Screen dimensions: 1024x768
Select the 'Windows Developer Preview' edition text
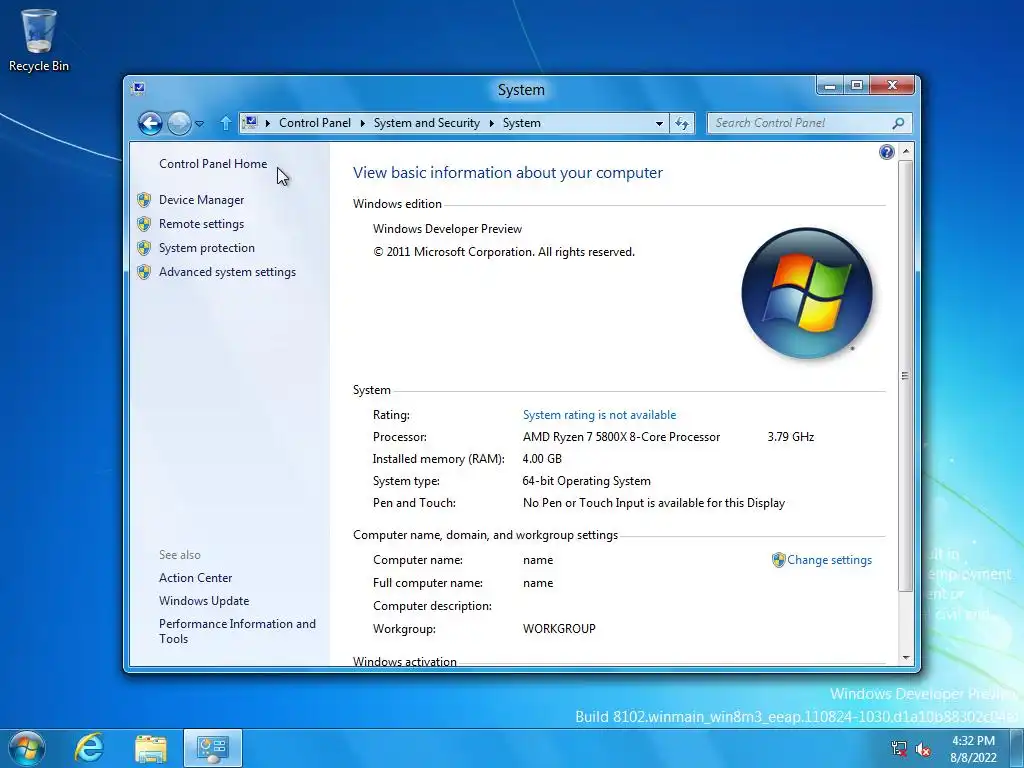pyautogui.click(x=447, y=229)
